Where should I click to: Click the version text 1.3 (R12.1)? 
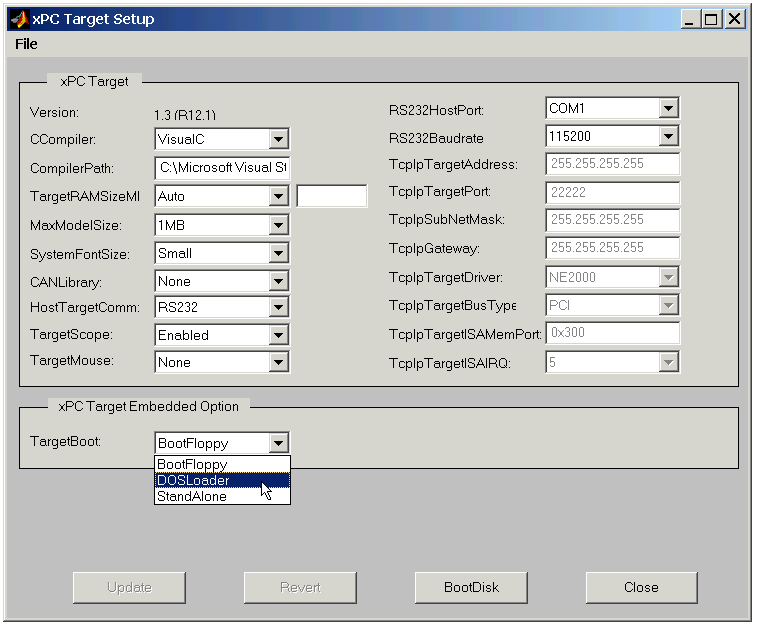(x=185, y=115)
